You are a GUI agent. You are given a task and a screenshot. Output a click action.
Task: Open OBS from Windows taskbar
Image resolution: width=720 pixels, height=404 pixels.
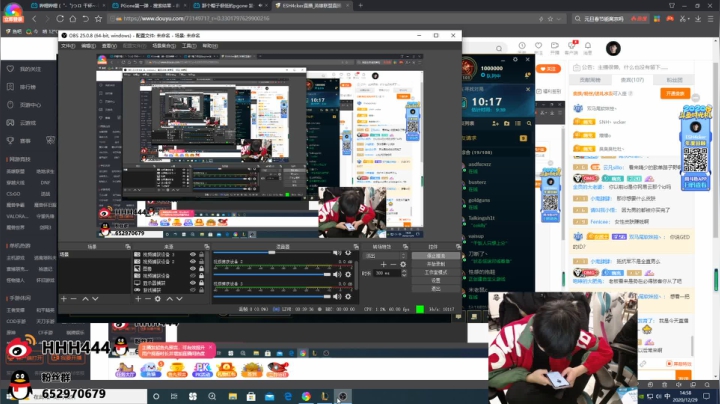[343, 396]
